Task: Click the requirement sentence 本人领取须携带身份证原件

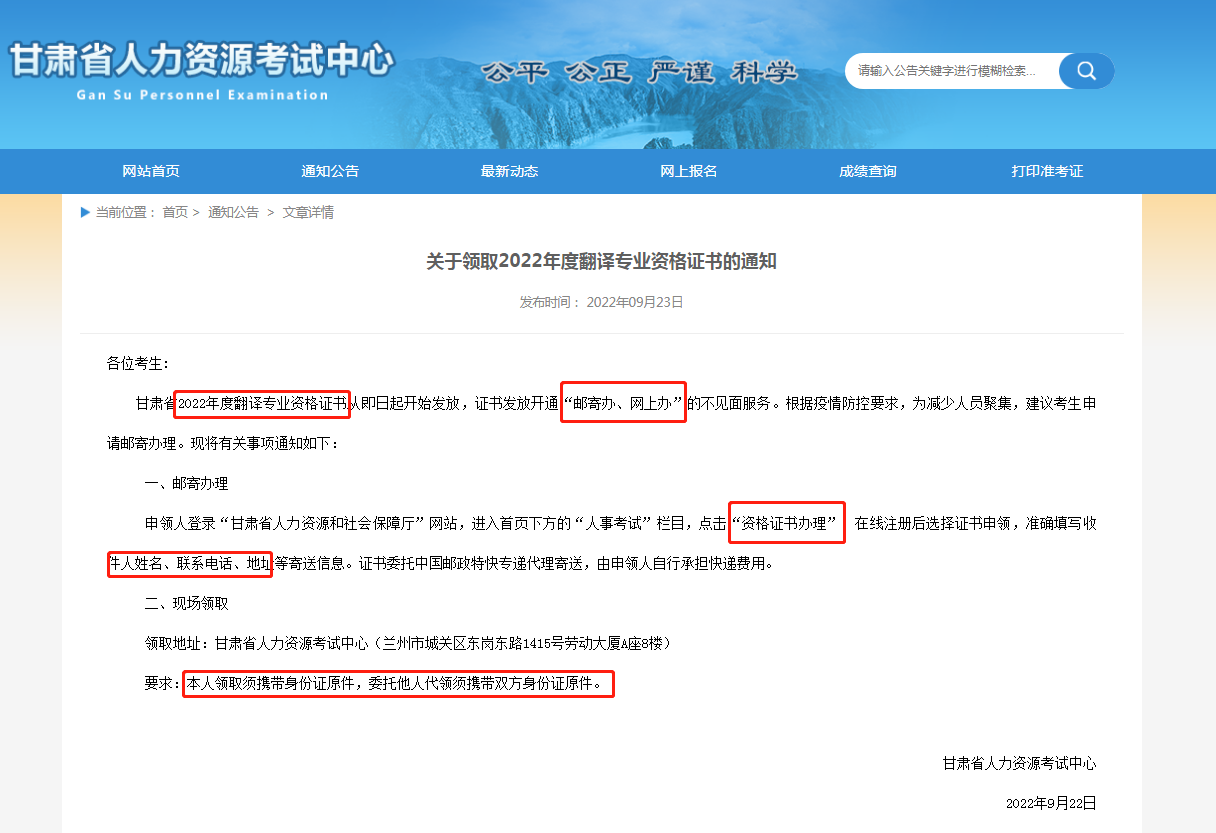Action: [x=398, y=684]
